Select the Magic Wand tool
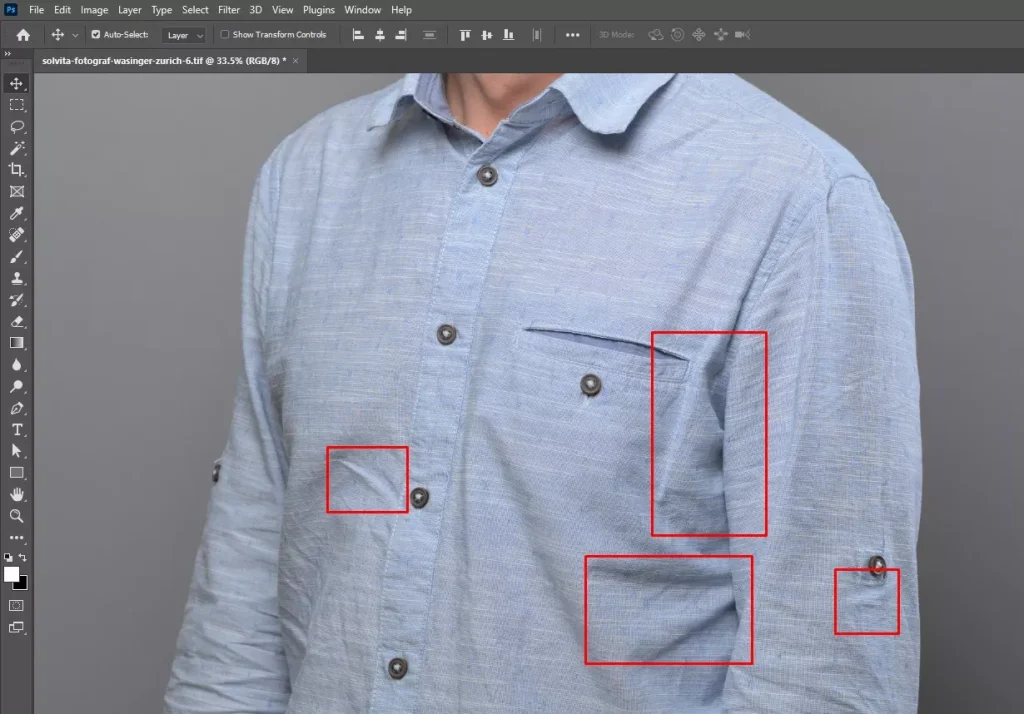This screenshot has width=1024, height=714. pos(17,148)
